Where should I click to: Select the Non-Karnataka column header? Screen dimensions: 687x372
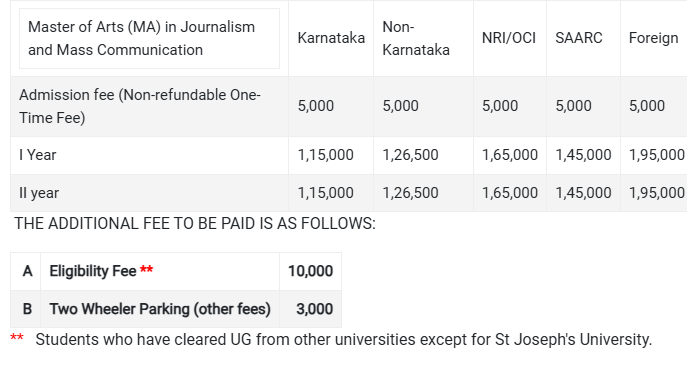point(416,39)
